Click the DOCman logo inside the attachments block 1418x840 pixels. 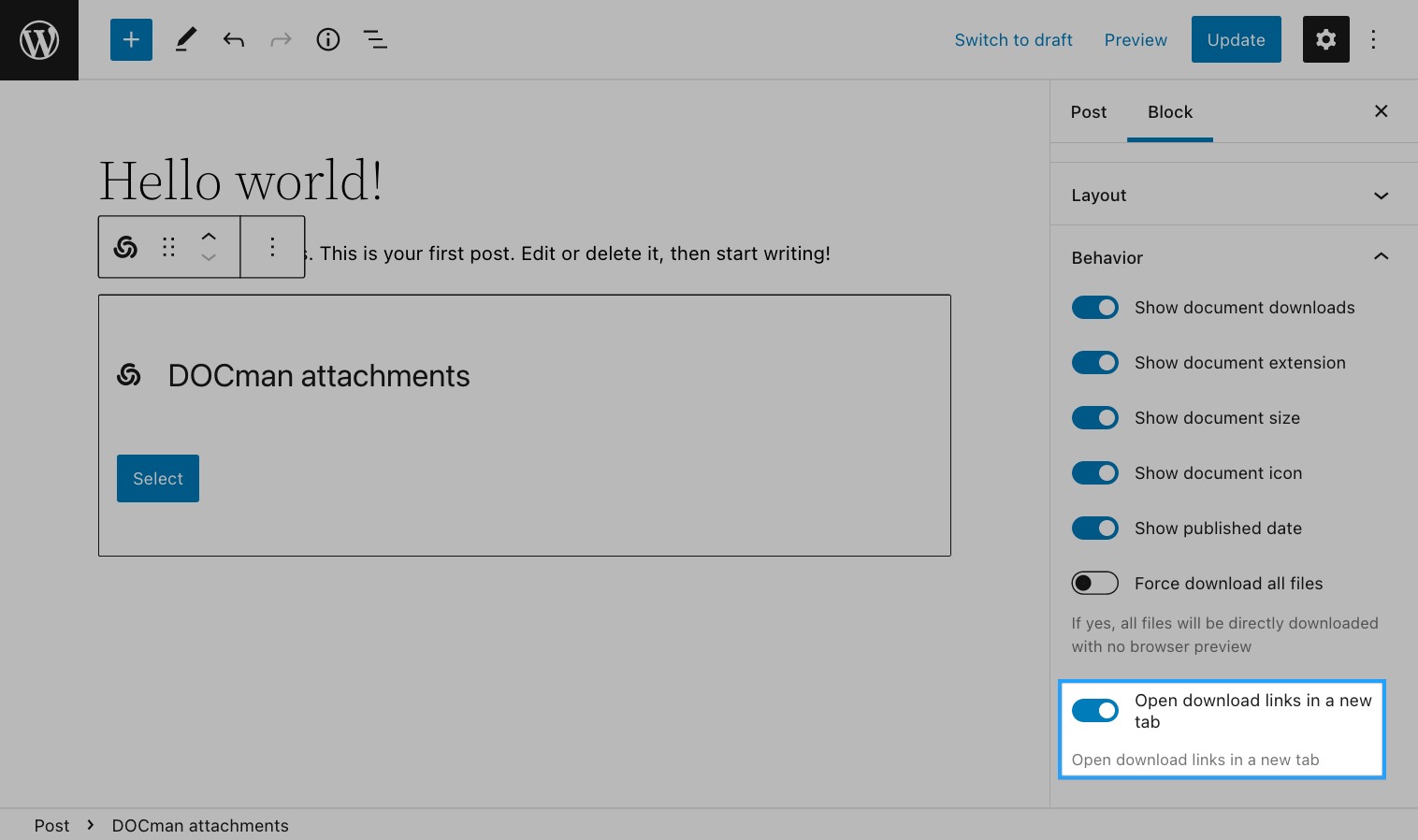pos(129,375)
